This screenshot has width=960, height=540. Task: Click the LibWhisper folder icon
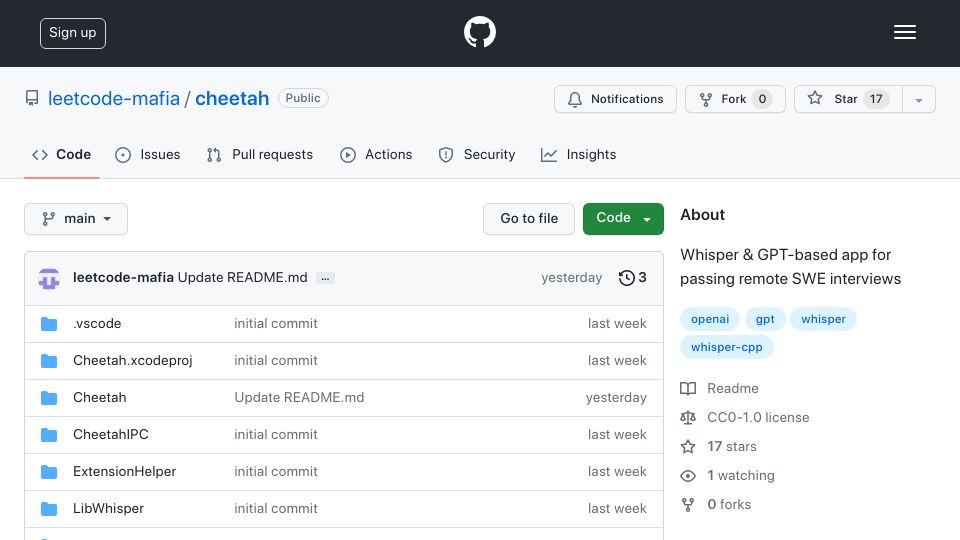click(49, 509)
